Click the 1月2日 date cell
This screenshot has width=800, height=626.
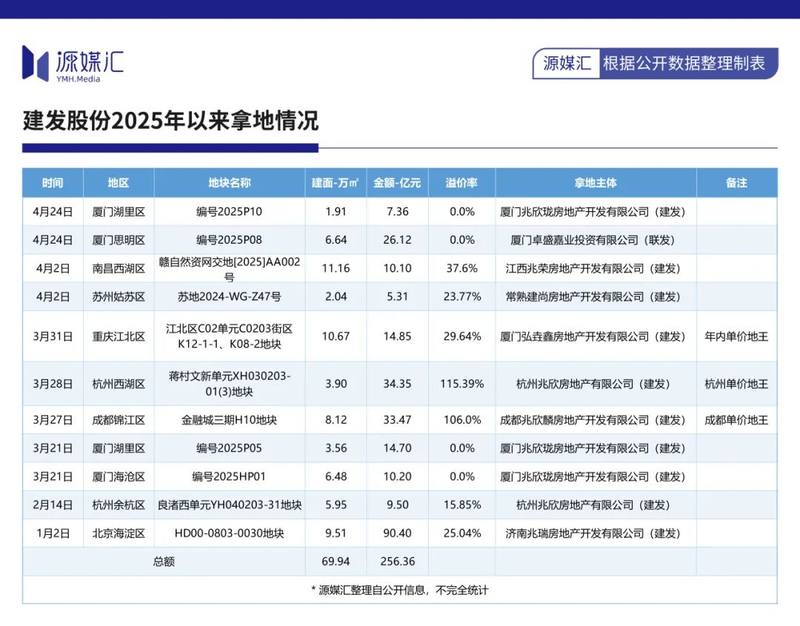tap(53, 534)
